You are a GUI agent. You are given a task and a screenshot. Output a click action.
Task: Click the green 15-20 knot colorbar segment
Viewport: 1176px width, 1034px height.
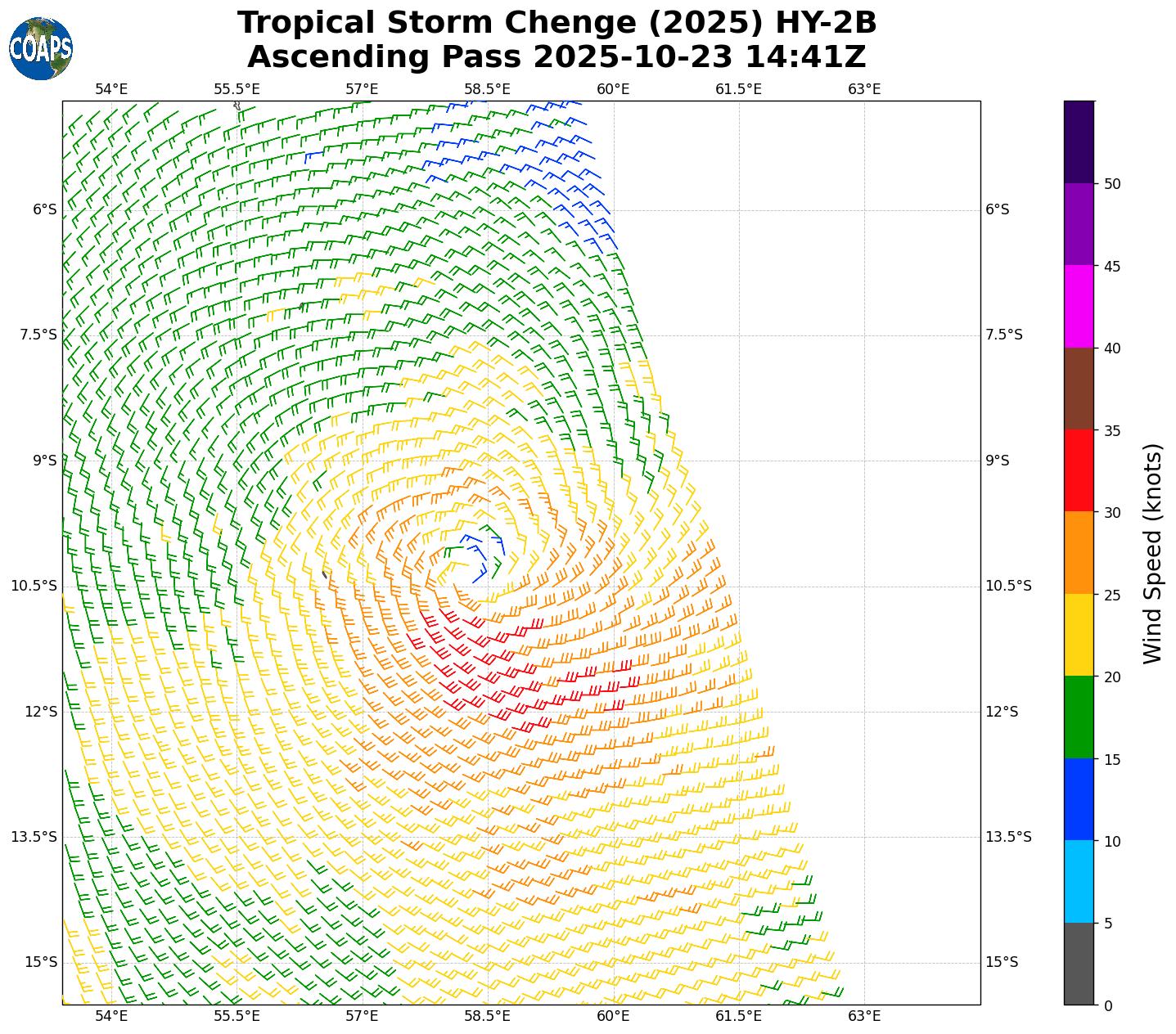click(1079, 717)
